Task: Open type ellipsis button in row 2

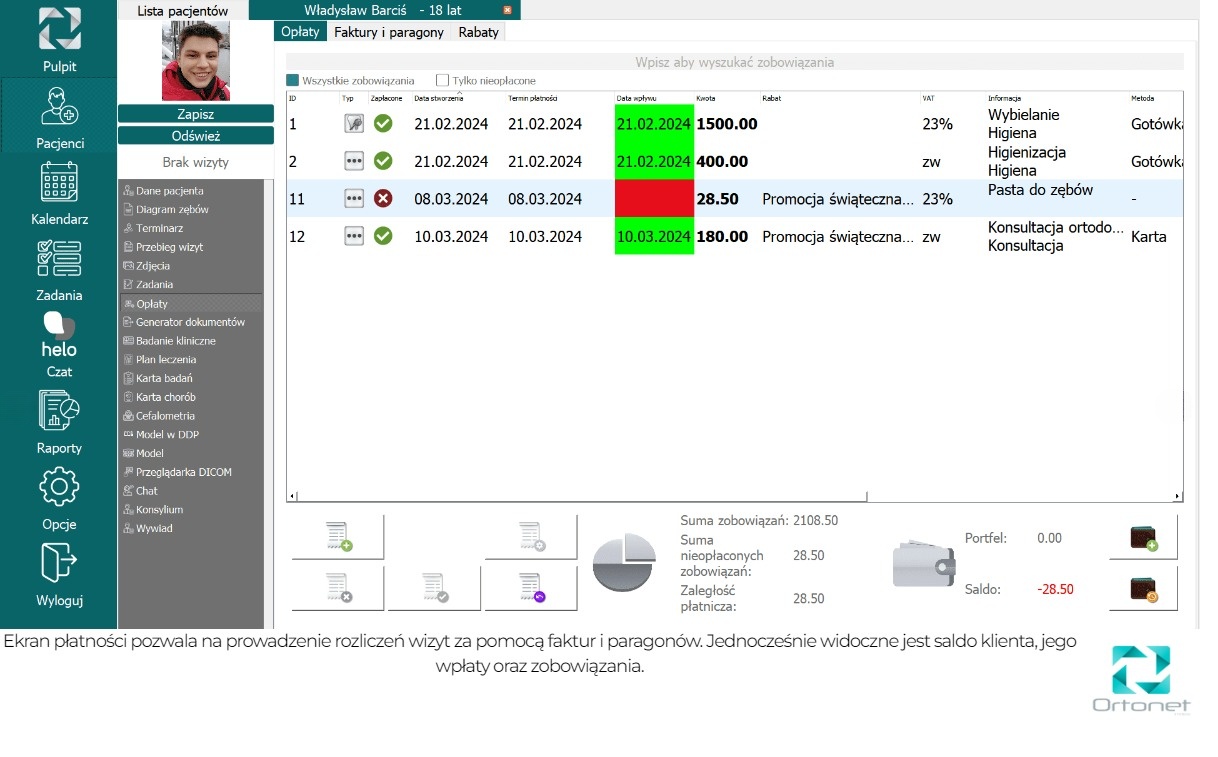Action: click(353, 161)
